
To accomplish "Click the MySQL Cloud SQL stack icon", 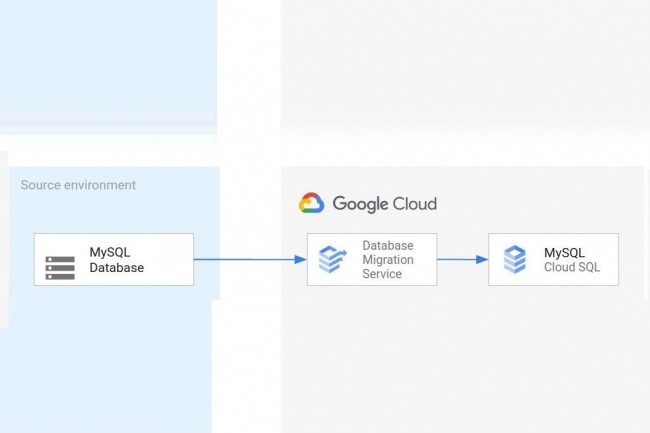I will (x=514, y=259).
